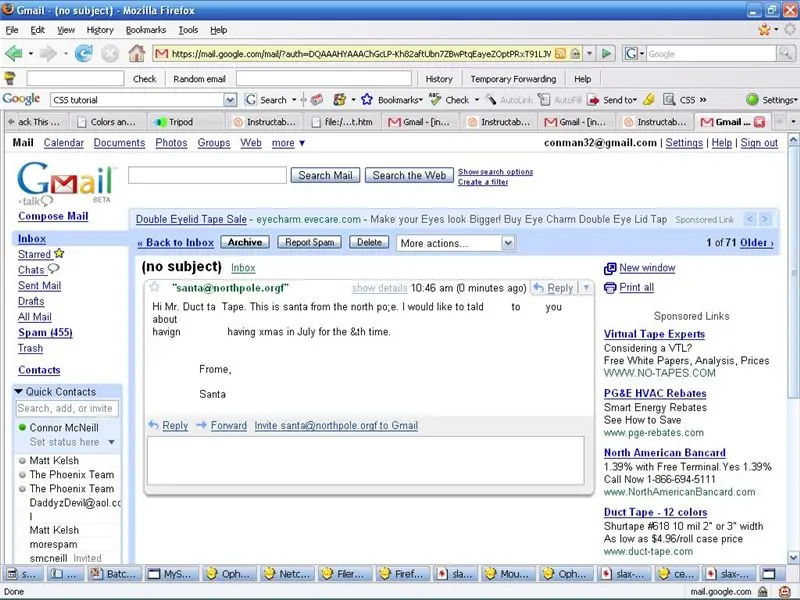Open the dropdown arrow next to Reply
Image resolution: width=800 pixels, height=600 pixels.
(x=586, y=288)
